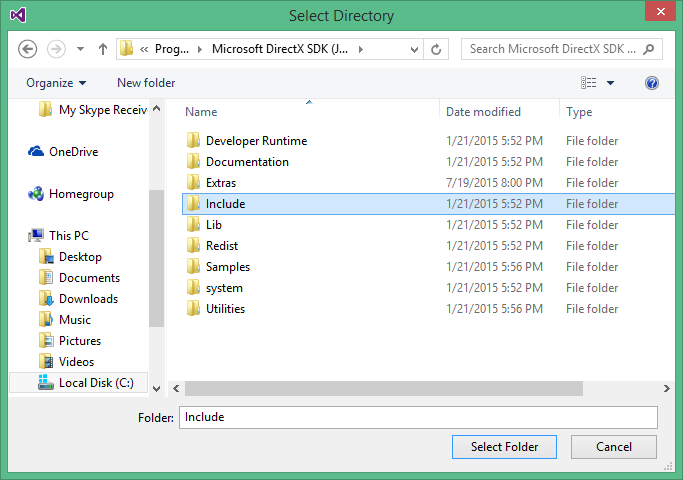Close the Select Directory dialog
Image resolution: width=683 pixels, height=480 pixels.
click(x=660, y=11)
